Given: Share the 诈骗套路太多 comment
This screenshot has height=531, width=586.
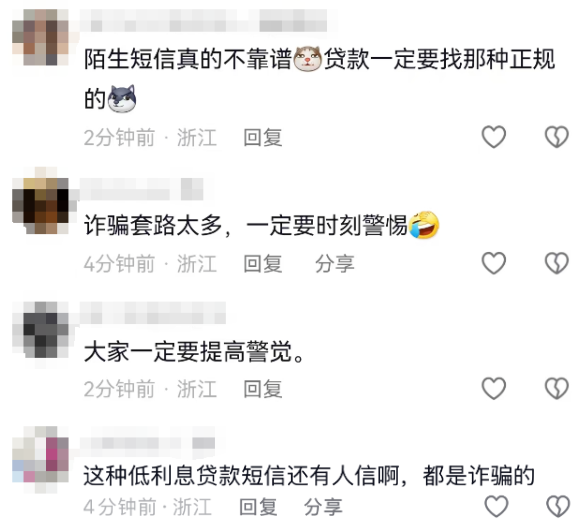Looking at the screenshot, I should click(334, 264).
